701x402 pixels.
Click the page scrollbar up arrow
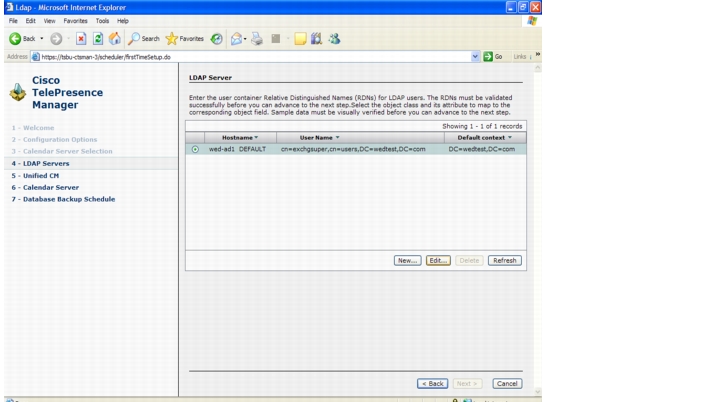(538, 68)
